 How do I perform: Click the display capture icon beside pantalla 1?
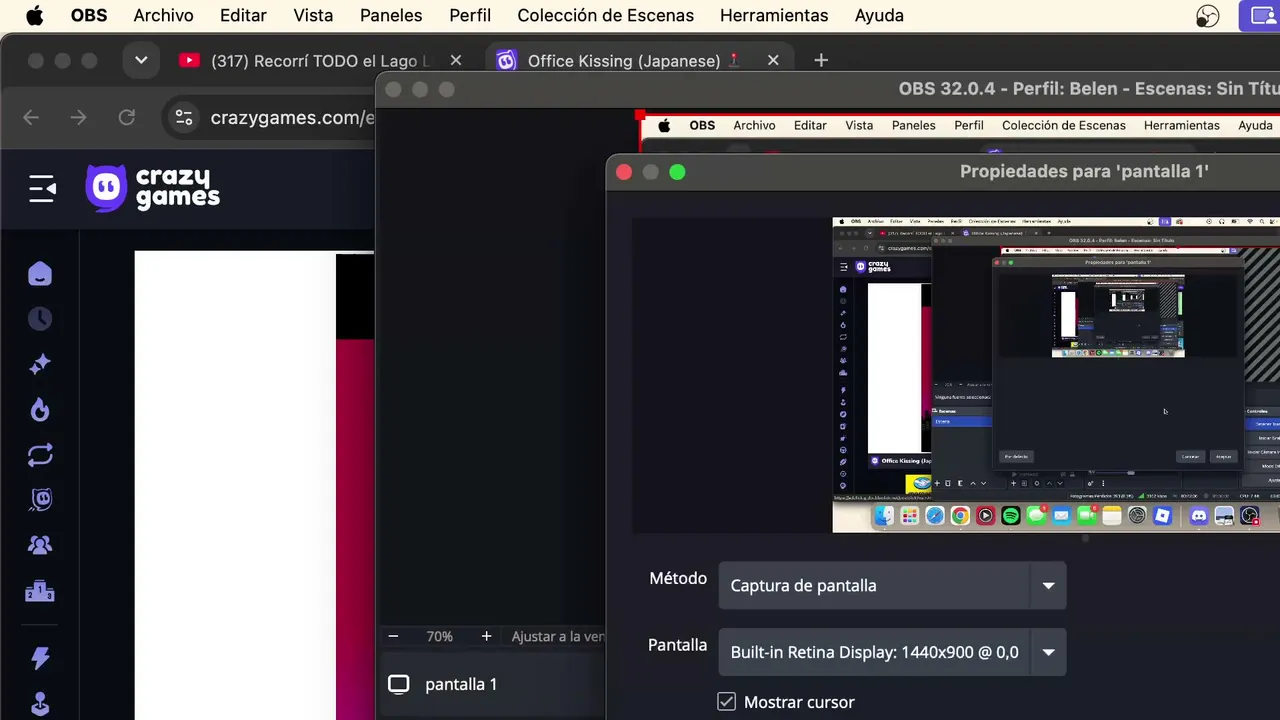[x=399, y=684]
